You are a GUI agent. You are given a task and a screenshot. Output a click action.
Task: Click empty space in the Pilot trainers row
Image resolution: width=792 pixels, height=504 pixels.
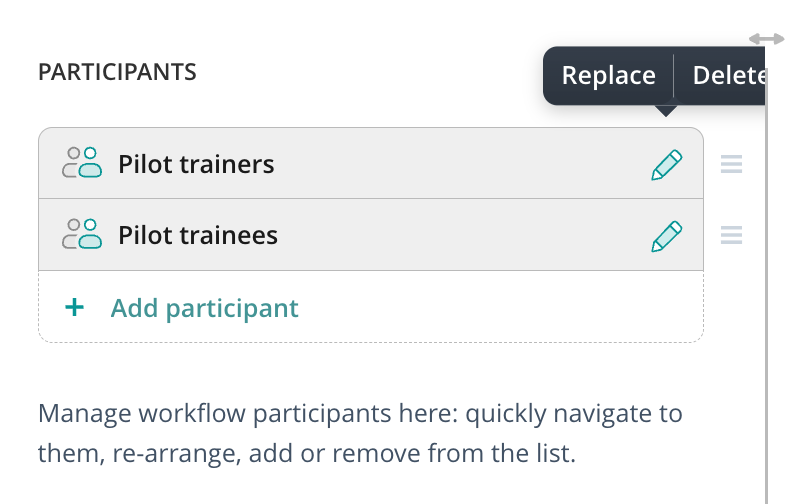point(460,164)
